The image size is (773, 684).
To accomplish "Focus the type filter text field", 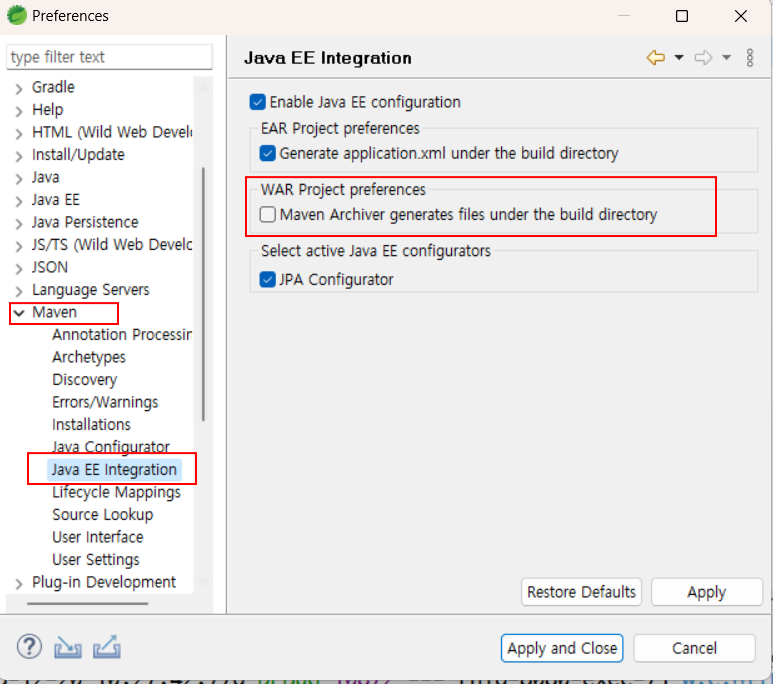I will click(109, 57).
